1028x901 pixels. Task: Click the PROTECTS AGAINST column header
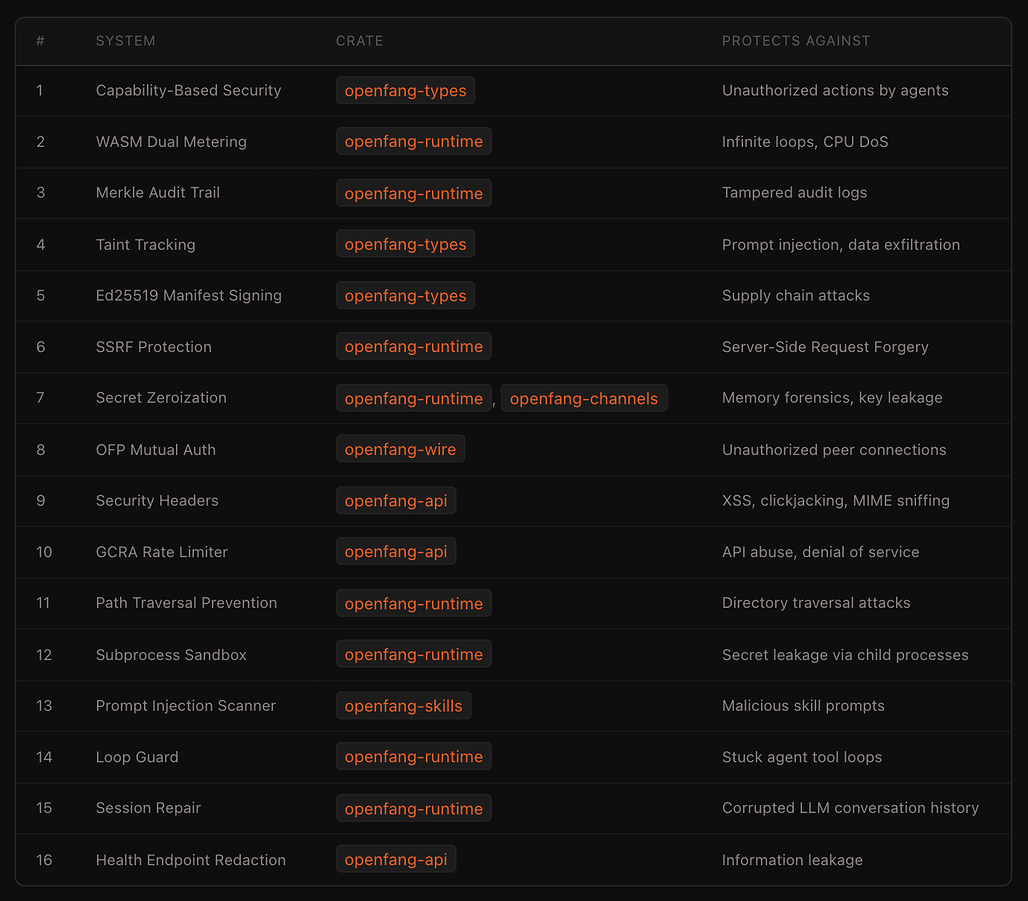coord(796,41)
